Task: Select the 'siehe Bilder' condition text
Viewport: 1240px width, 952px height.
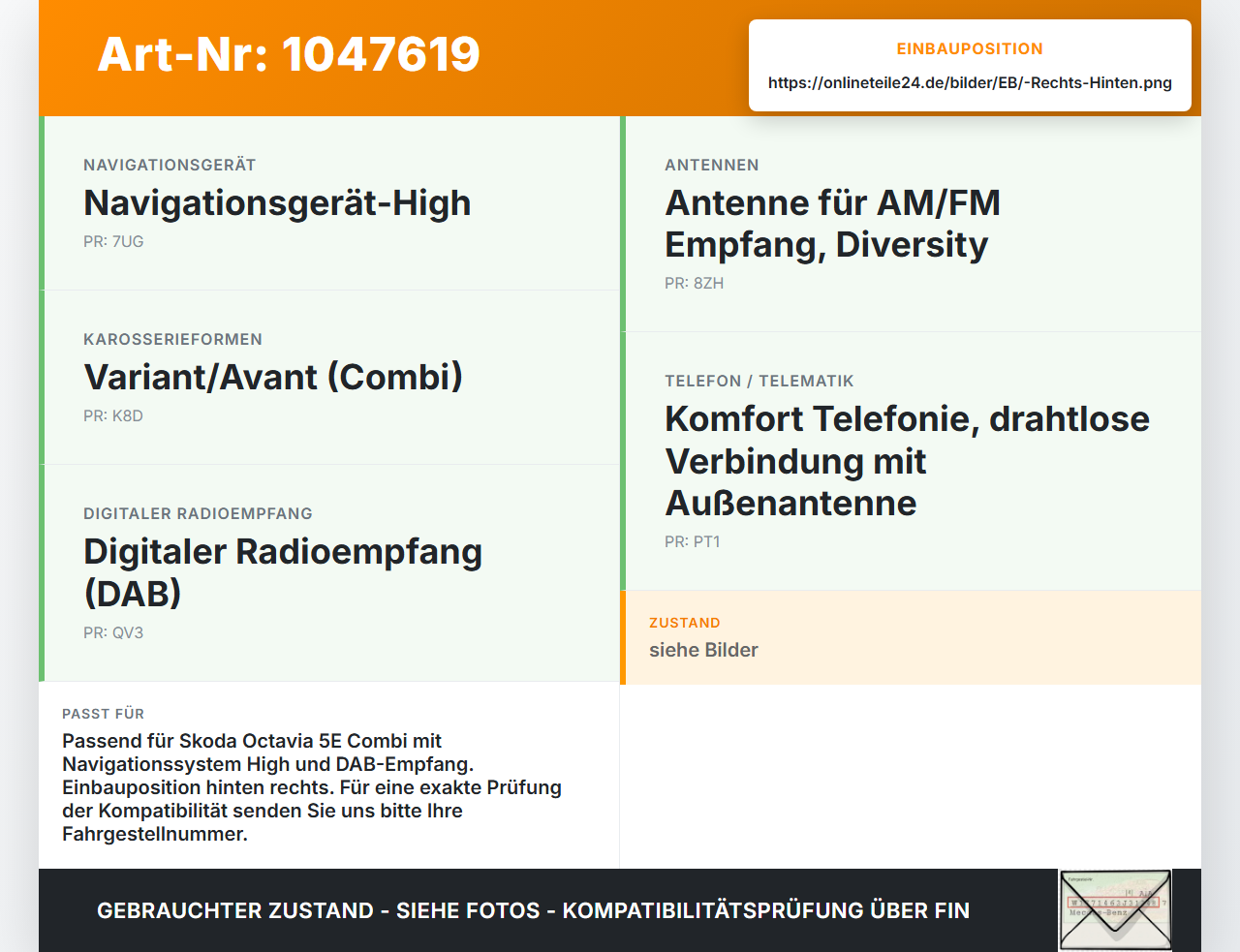Action: [703, 651]
